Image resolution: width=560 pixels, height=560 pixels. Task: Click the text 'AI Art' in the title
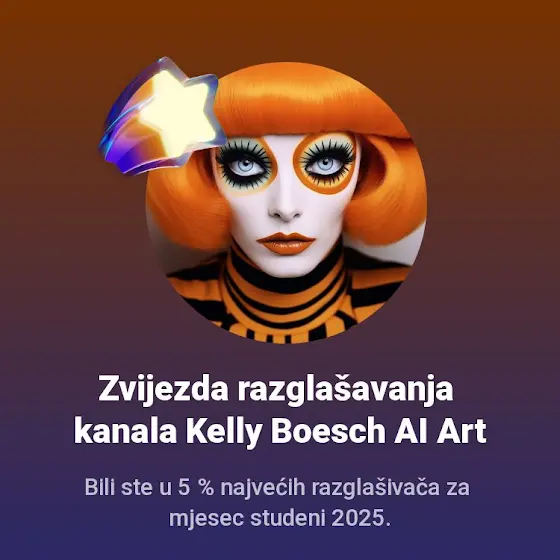(x=440, y=430)
